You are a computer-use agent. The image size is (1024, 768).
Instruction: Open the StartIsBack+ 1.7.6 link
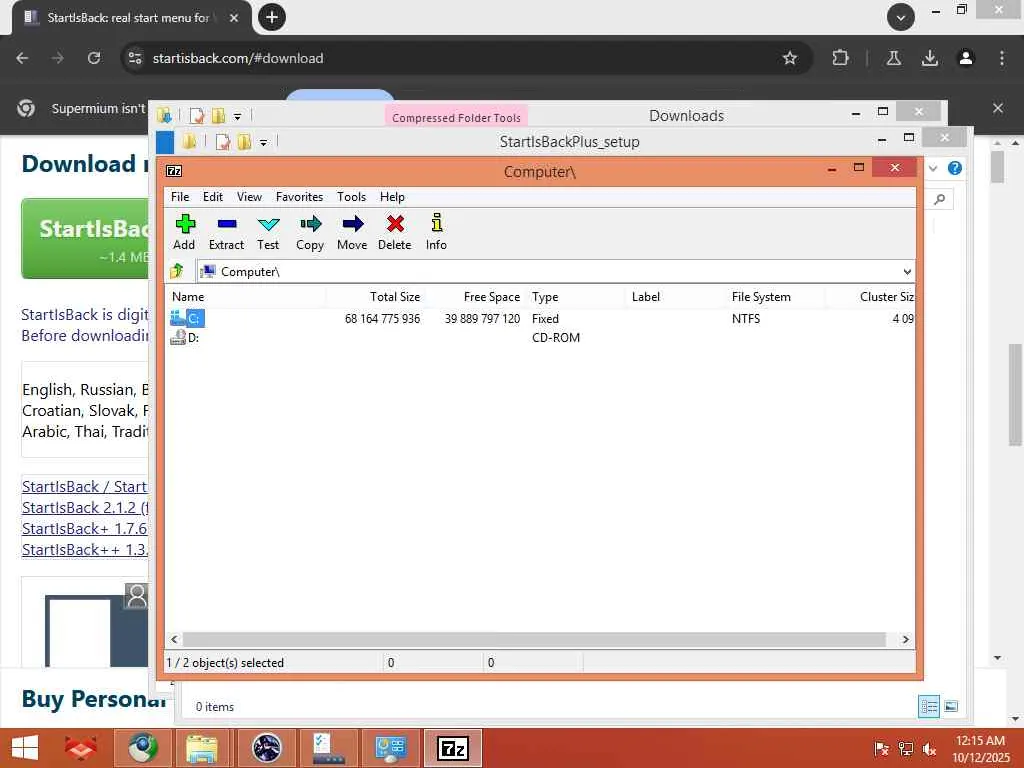84,528
